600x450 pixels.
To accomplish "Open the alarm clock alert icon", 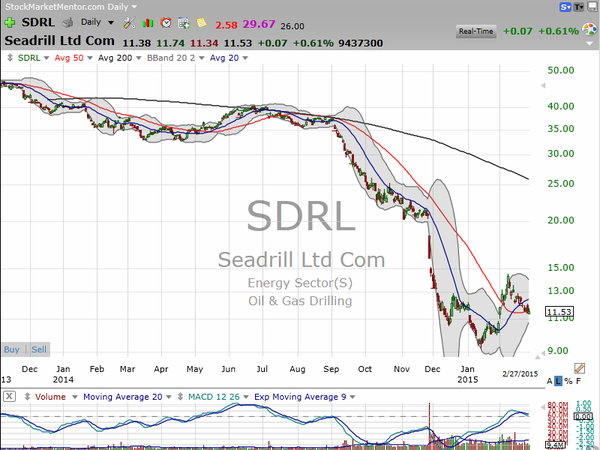I will click(x=166, y=23).
